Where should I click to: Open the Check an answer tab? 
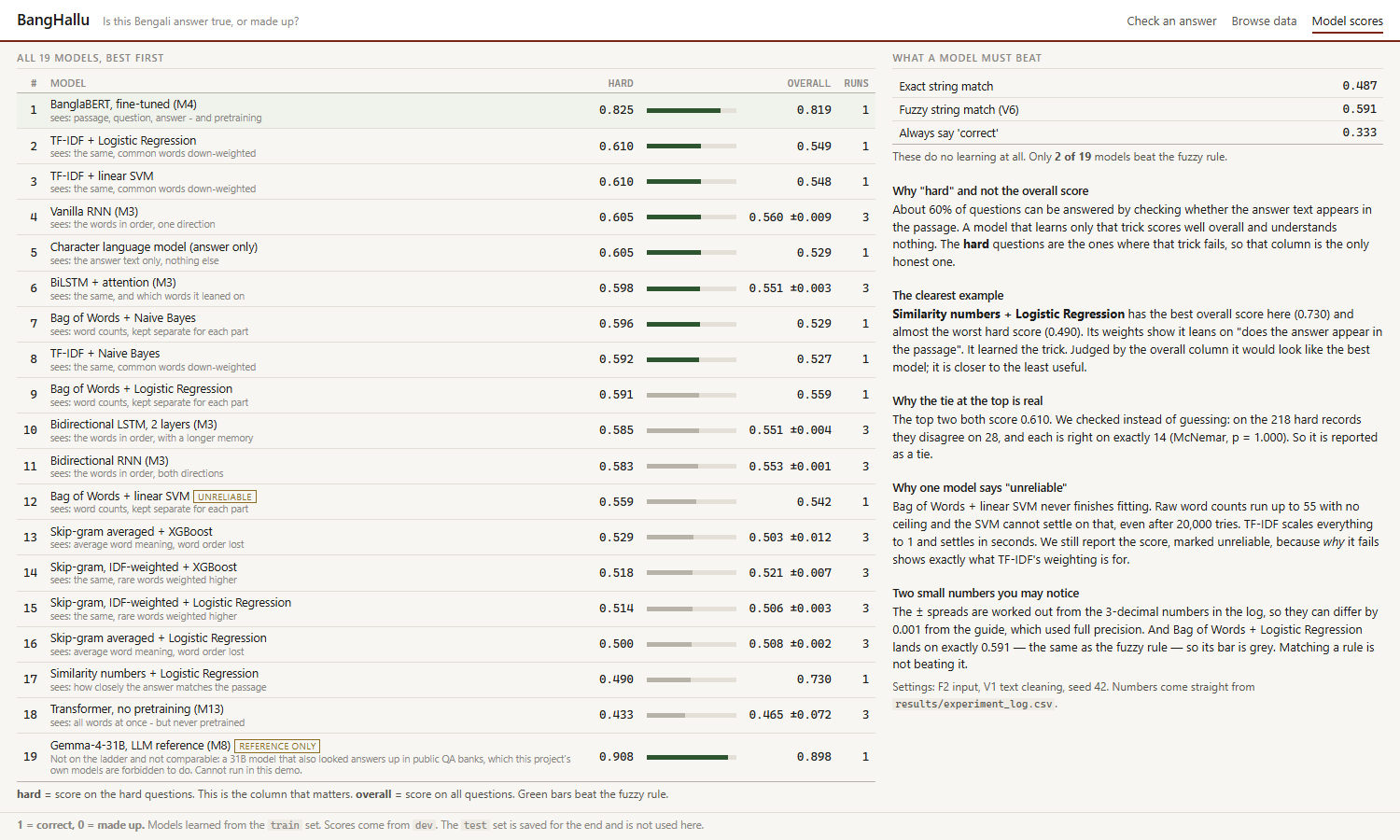click(1171, 21)
